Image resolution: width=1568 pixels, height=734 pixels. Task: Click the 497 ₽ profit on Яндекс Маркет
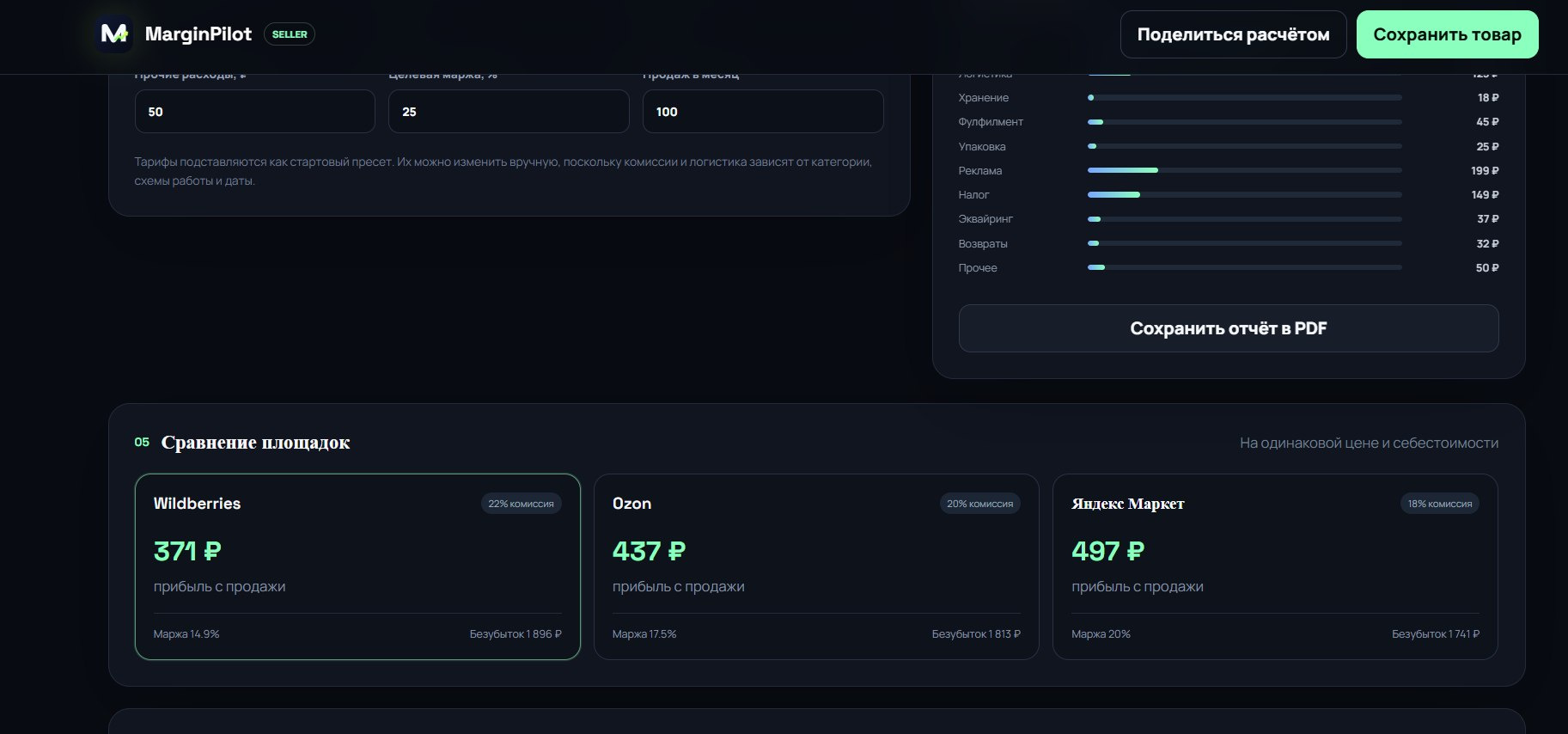[x=1107, y=551]
